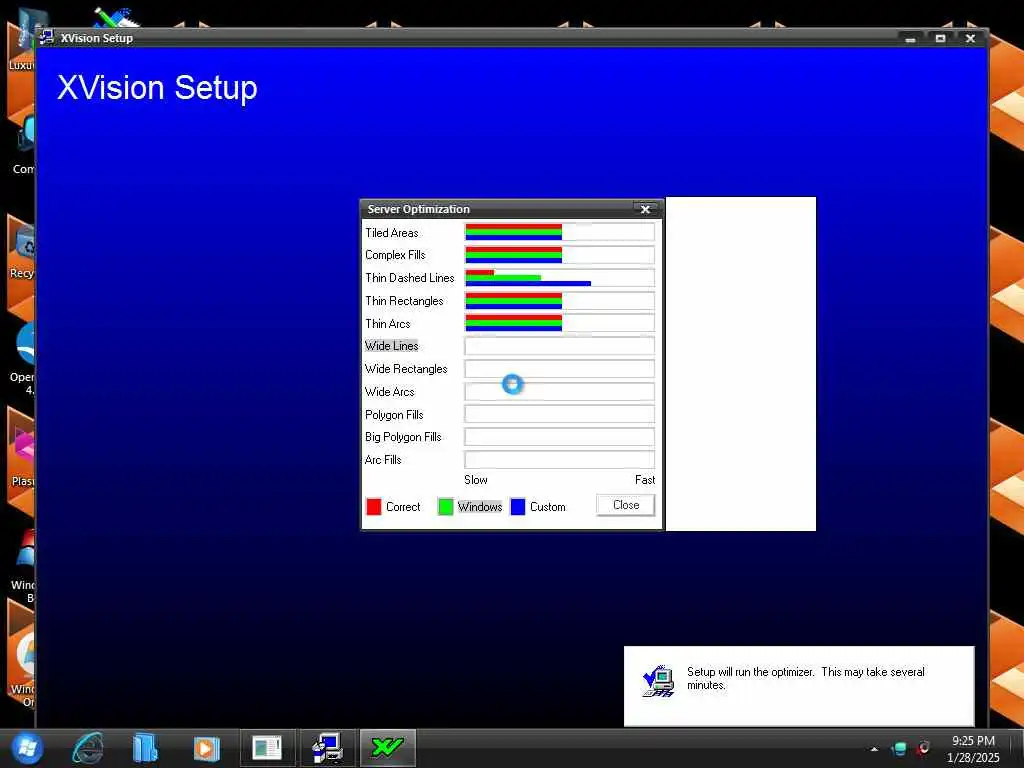Image resolution: width=1024 pixels, height=768 pixels.
Task: Click the Windows legend label
Action: 479,507
